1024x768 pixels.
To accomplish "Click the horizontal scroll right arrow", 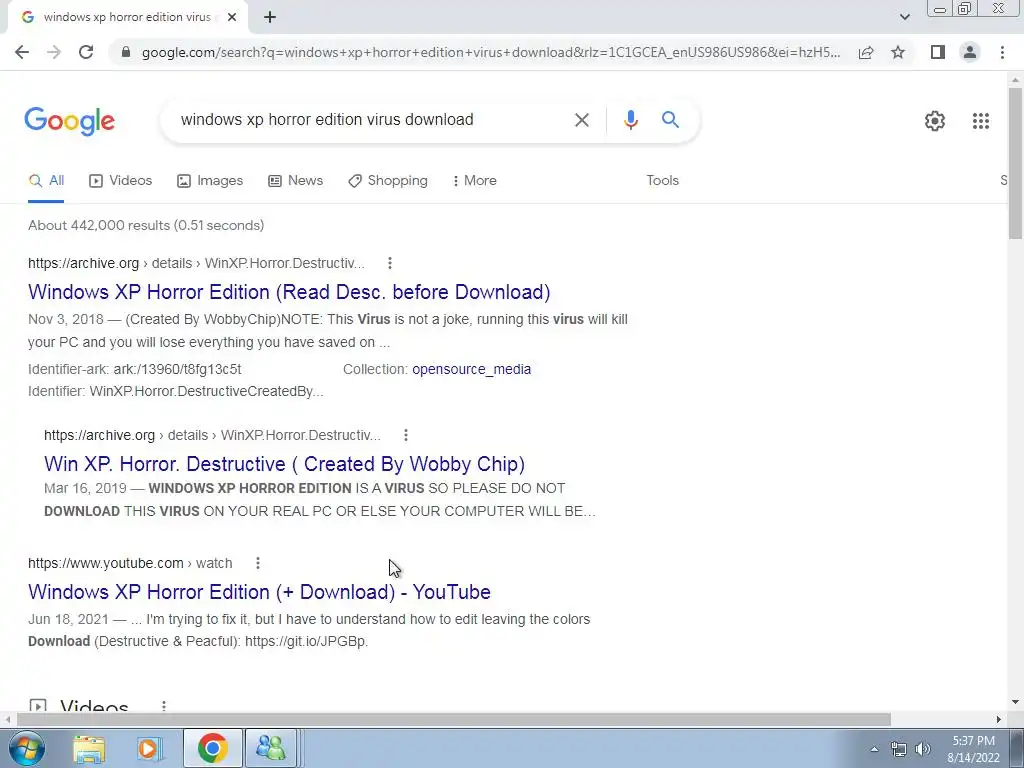I will (x=999, y=719).
